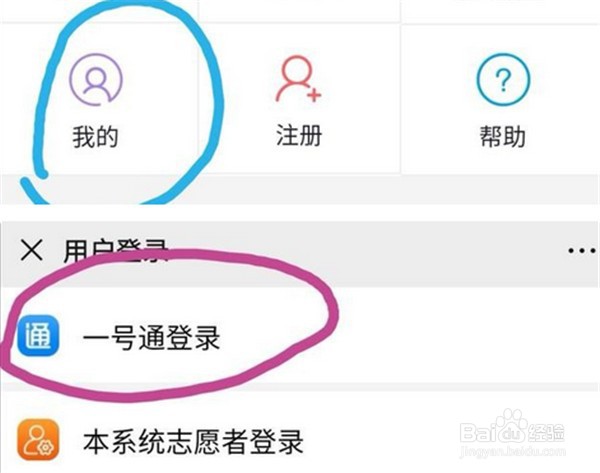
Task: Close the 用户登录 page with X
Action: 32,250
